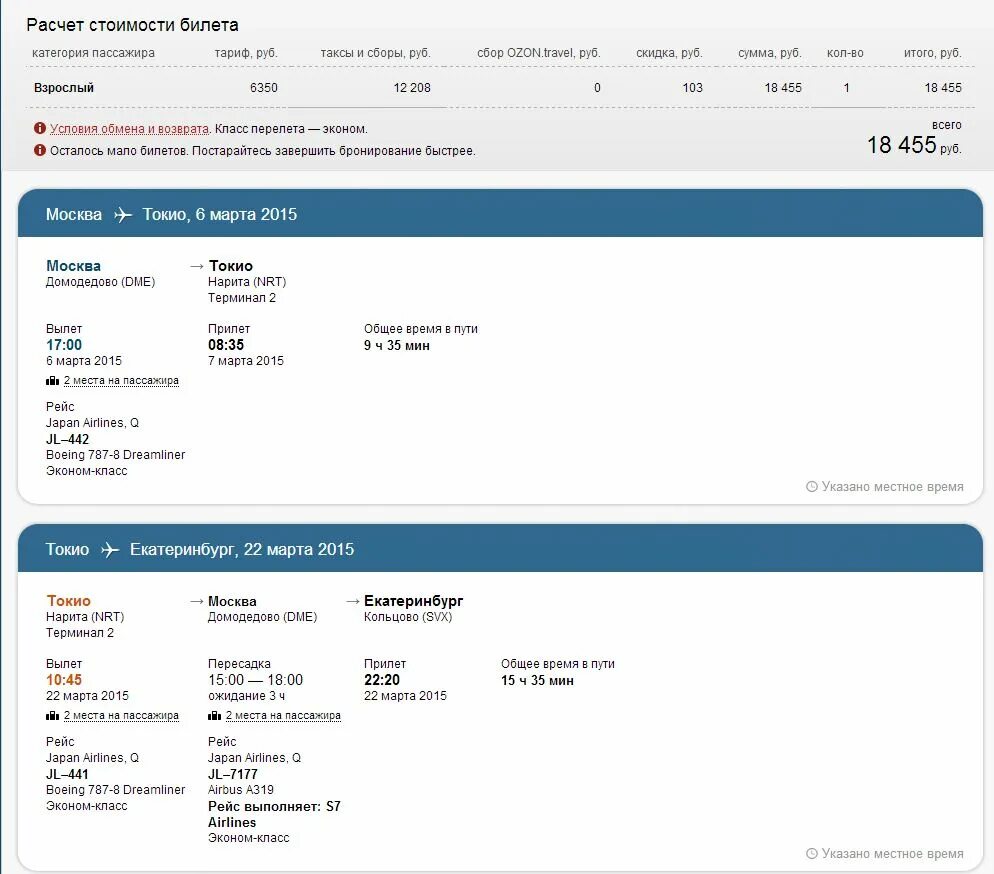Click clock icon in first flight card footer
The image size is (994, 874).
(x=811, y=487)
